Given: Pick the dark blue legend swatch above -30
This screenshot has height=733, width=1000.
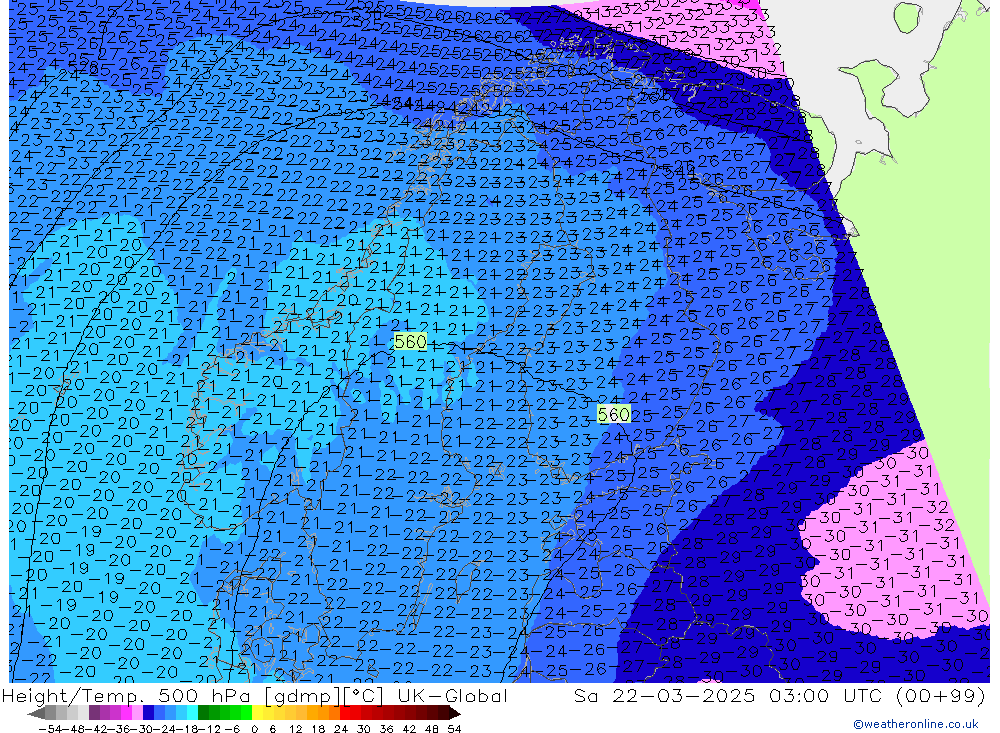Looking at the screenshot, I should click(148, 713).
